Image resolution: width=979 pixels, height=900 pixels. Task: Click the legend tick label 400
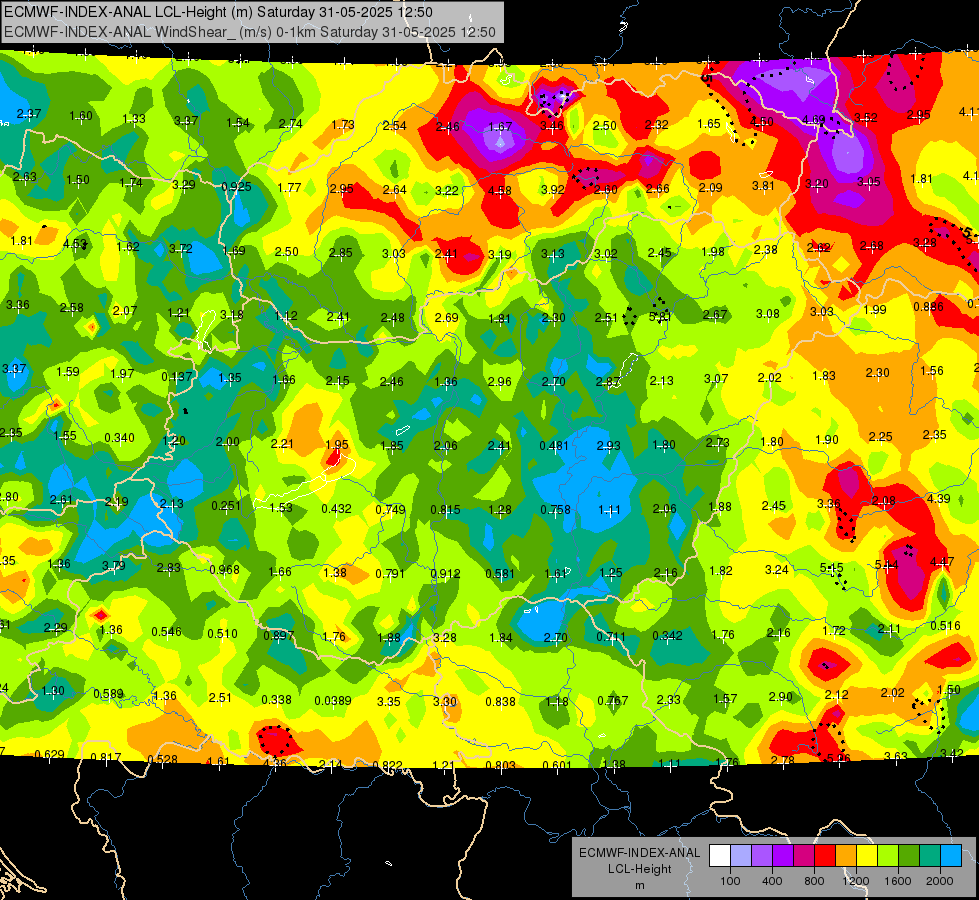[772, 881]
